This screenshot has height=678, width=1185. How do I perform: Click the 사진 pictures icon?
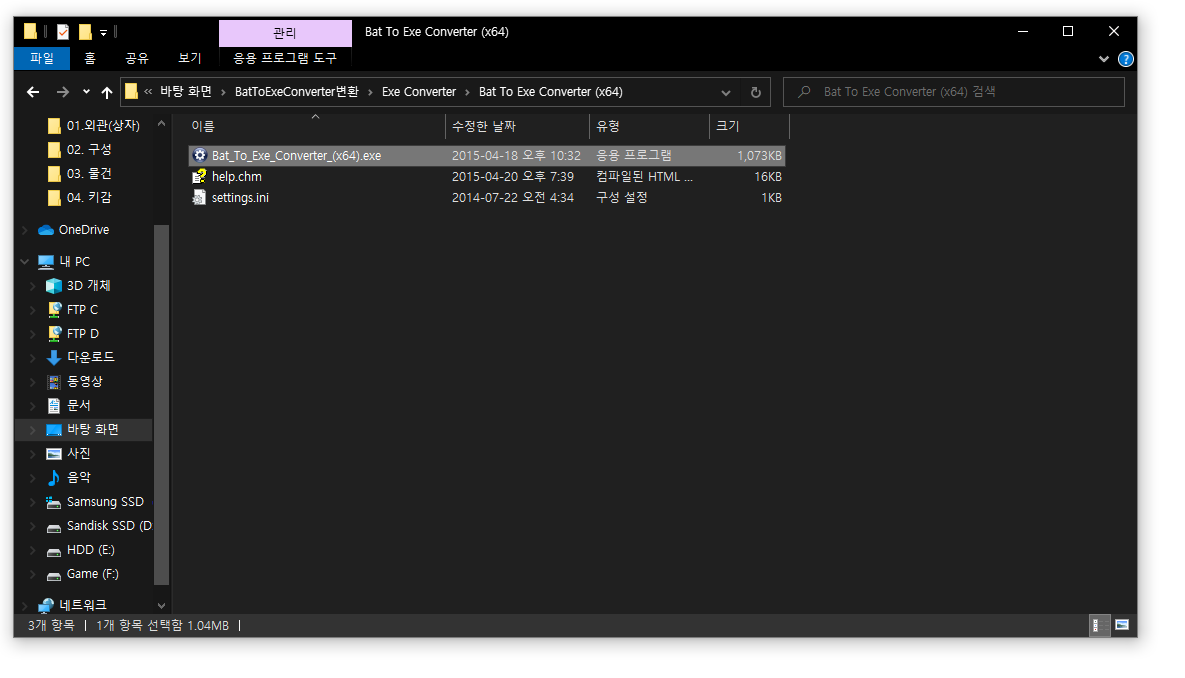(x=54, y=454)
